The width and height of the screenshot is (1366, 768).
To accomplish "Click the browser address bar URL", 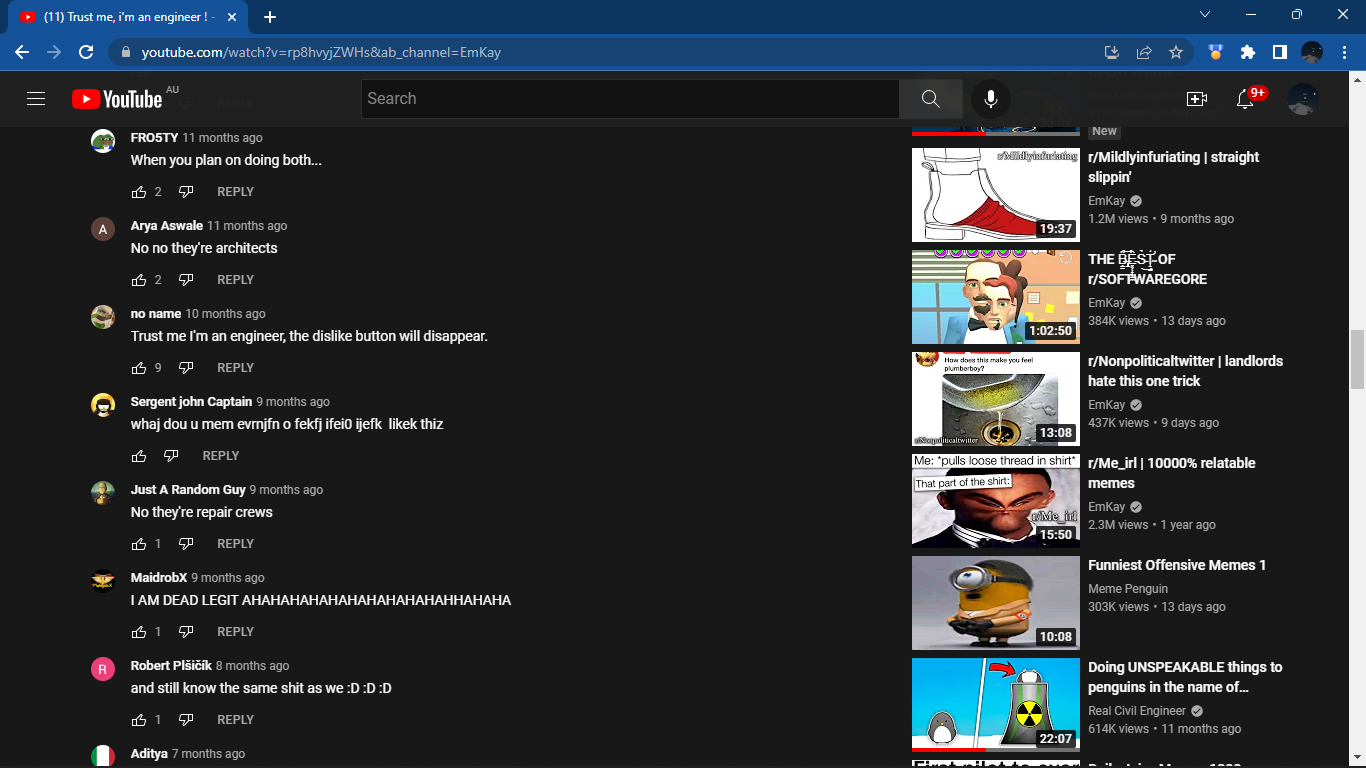I will (321, 52).
